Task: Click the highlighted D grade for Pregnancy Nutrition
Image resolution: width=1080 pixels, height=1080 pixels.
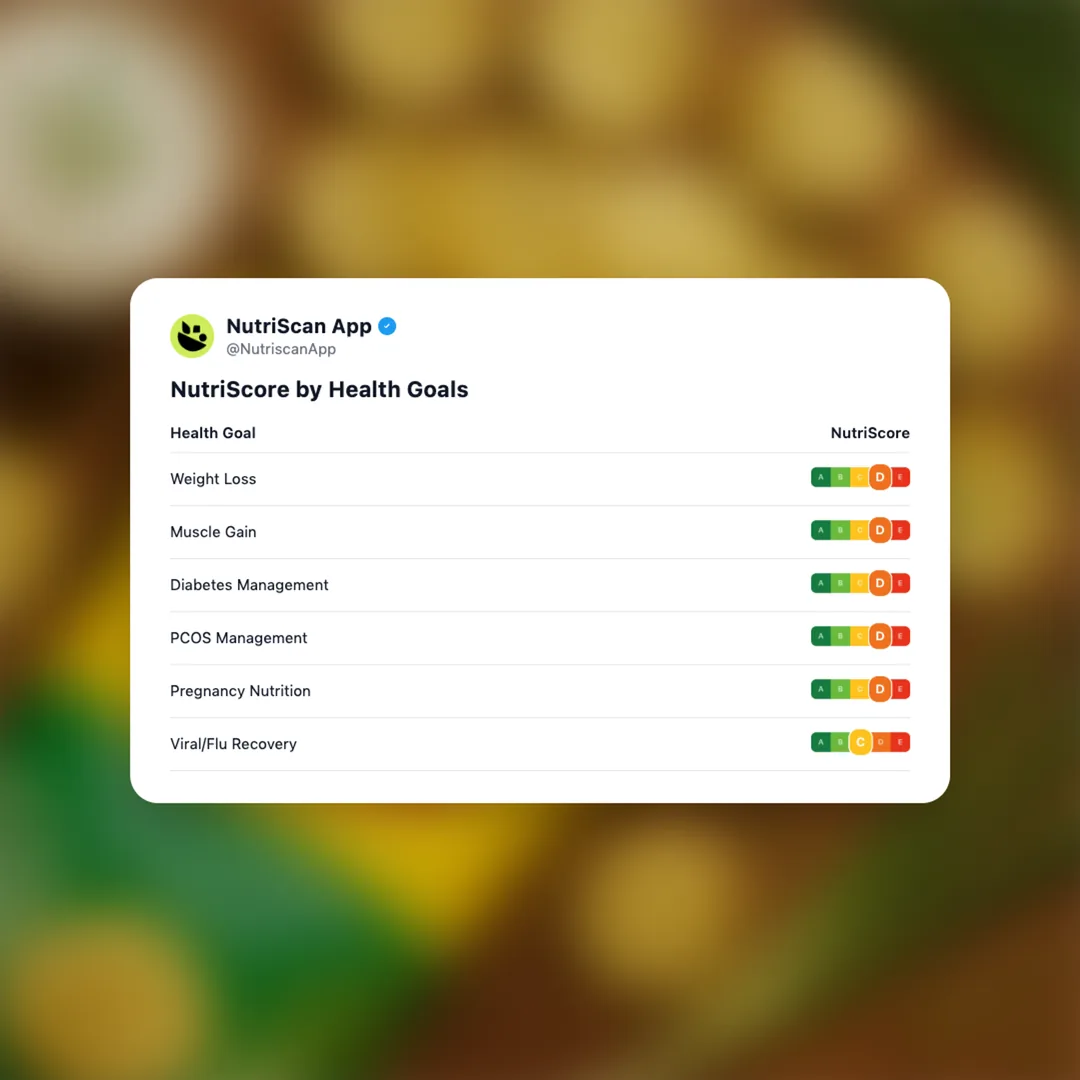Action: 880,690
